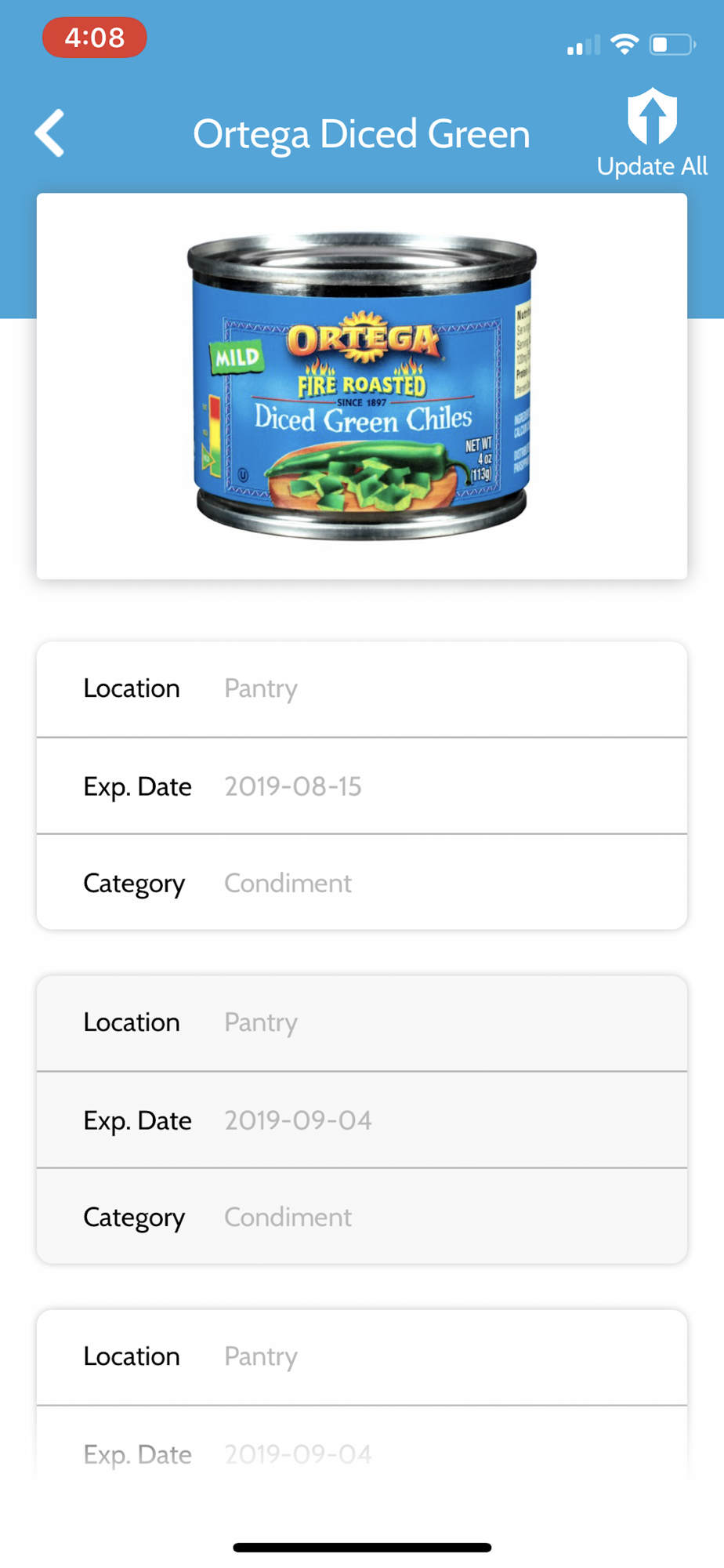Edit the Exp. Date 2019-08-15 field
Image resolution: width=724 pixels, height=1568 pixels.
click(362, 786)
